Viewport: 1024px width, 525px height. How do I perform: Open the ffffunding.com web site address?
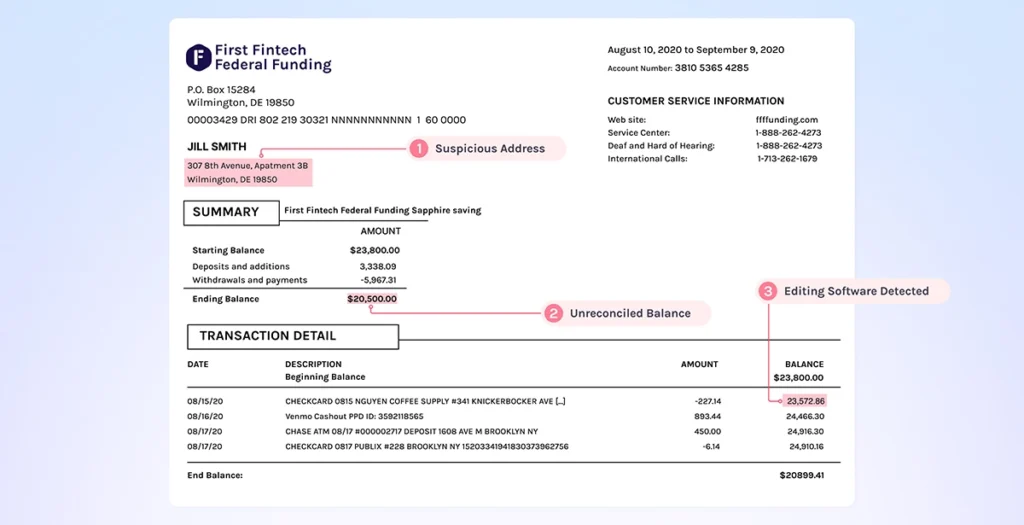click(786, 119)
